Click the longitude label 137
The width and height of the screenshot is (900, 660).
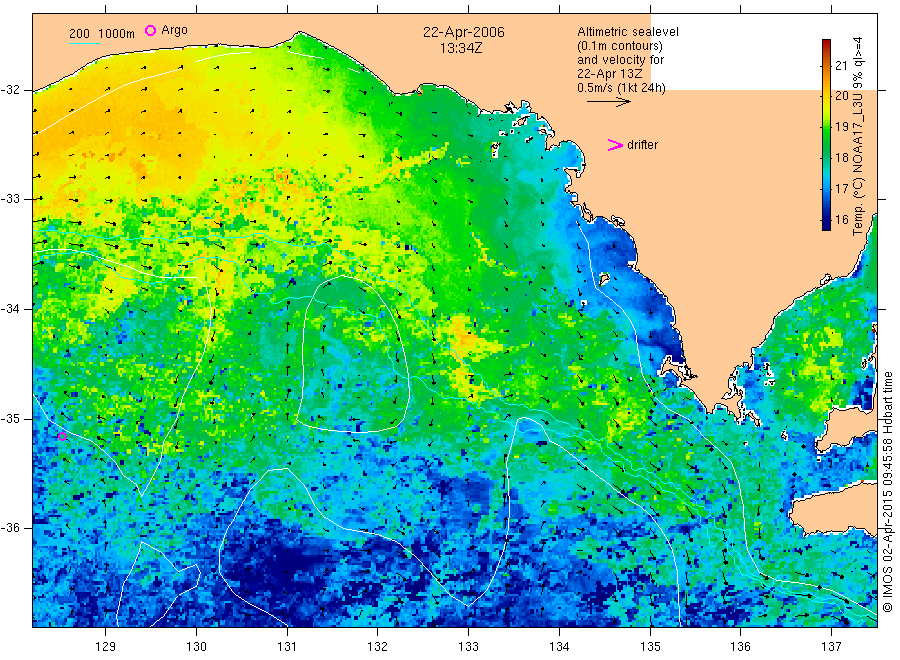pyautogui.click(x=831, y=647)
